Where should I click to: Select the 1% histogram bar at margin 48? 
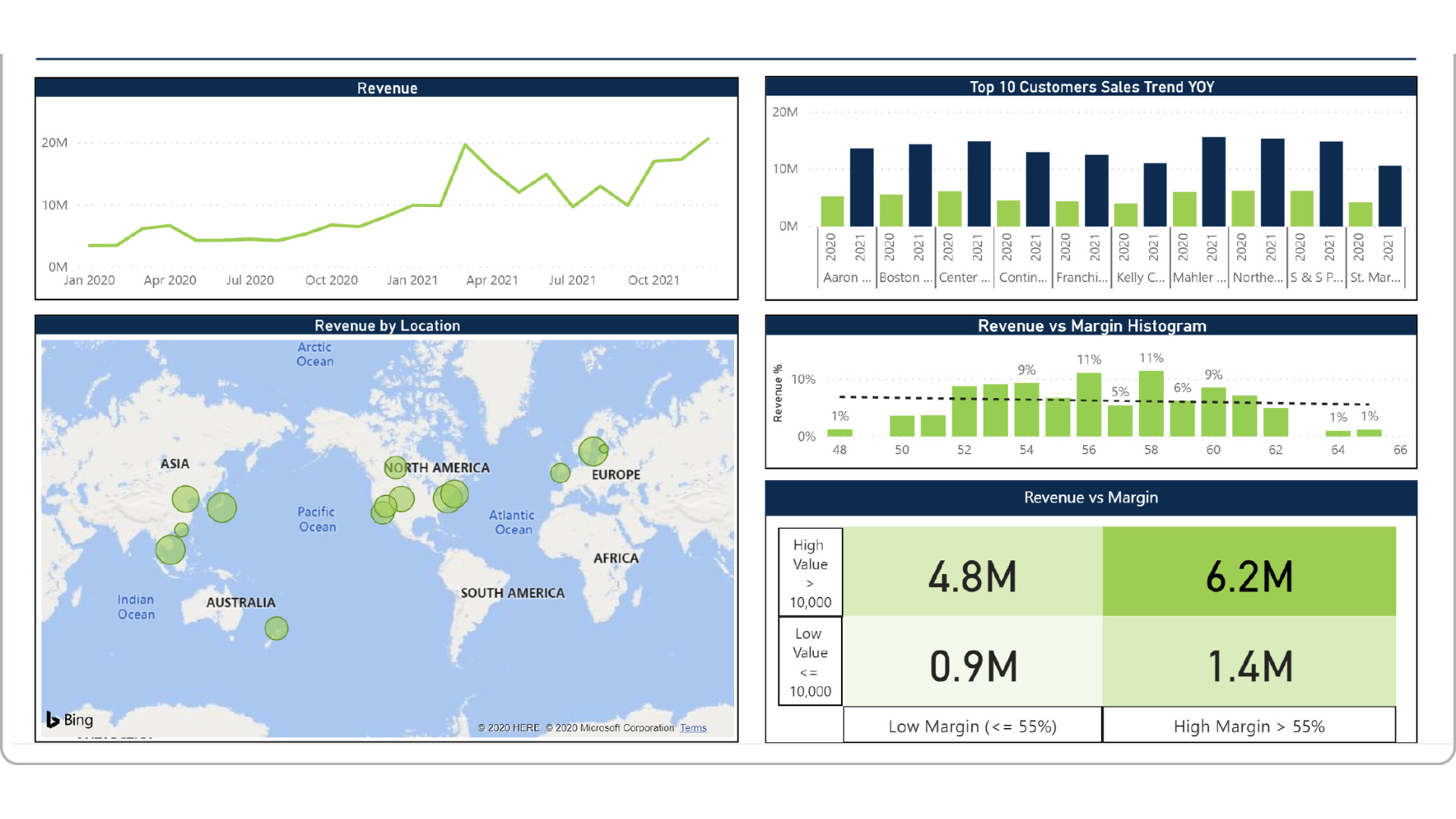839,433
